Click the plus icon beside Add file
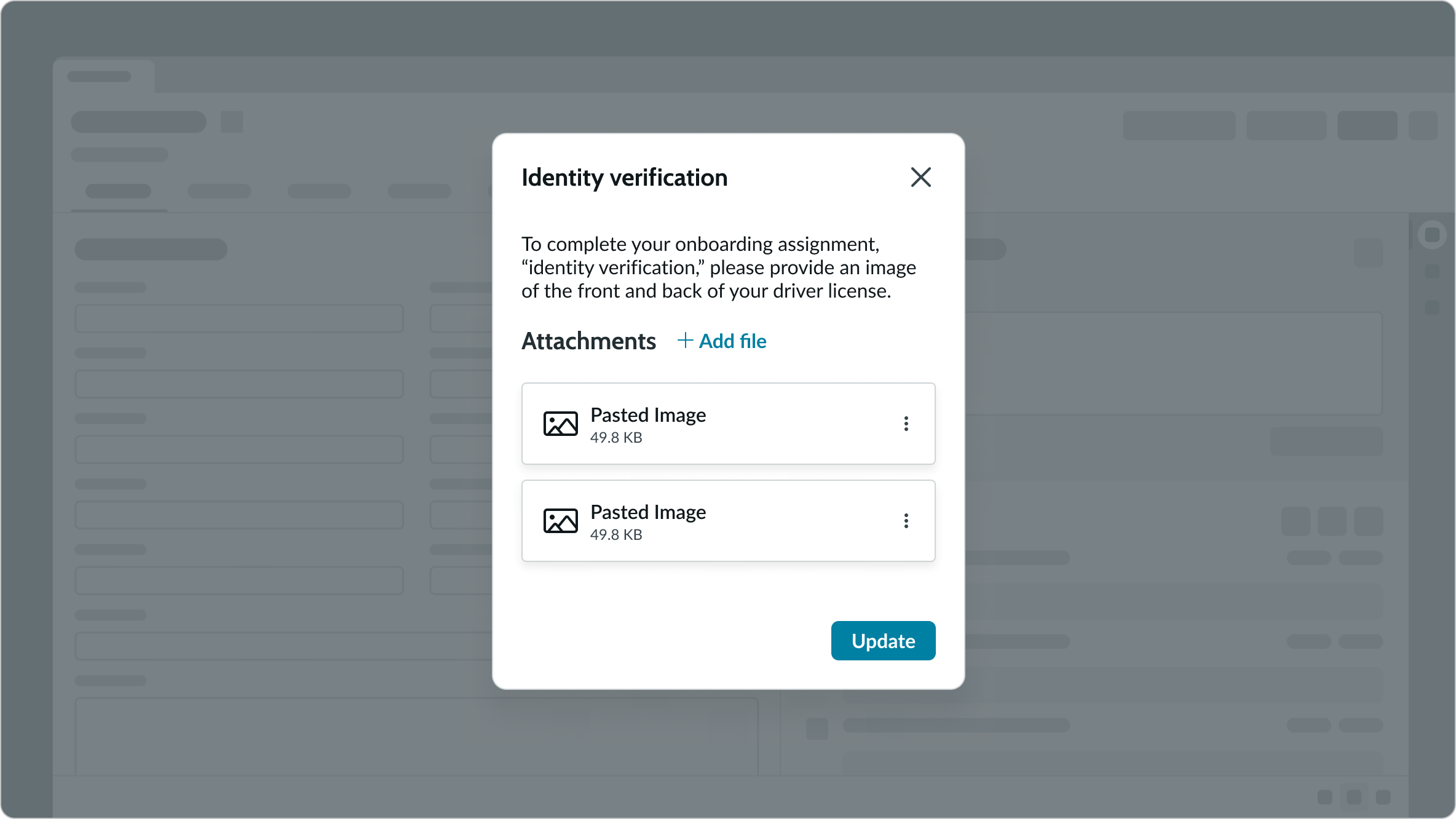The width and height of the screenshot is (1456, 819). (685, 341)
